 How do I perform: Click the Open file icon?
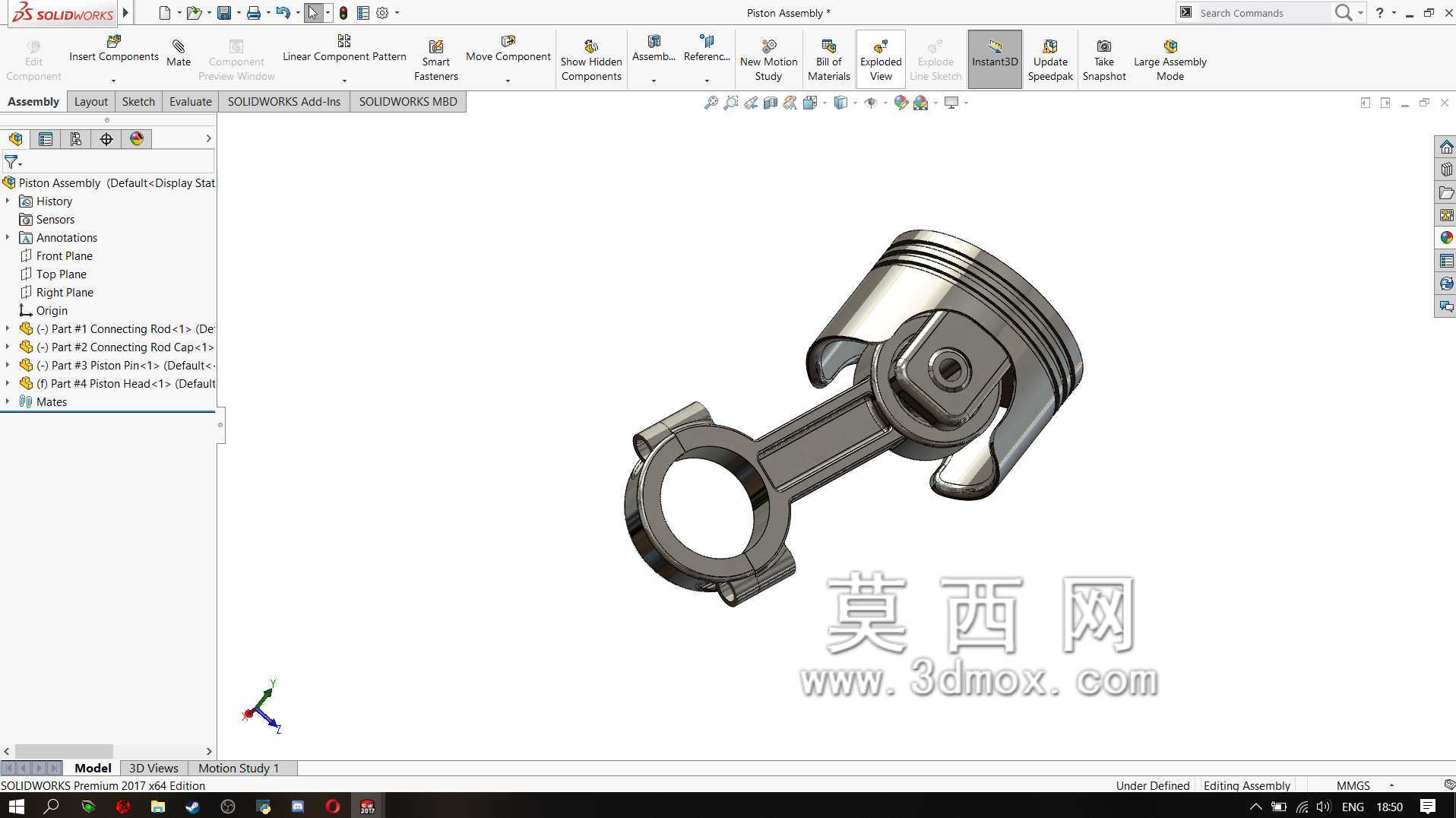point(195,13)
